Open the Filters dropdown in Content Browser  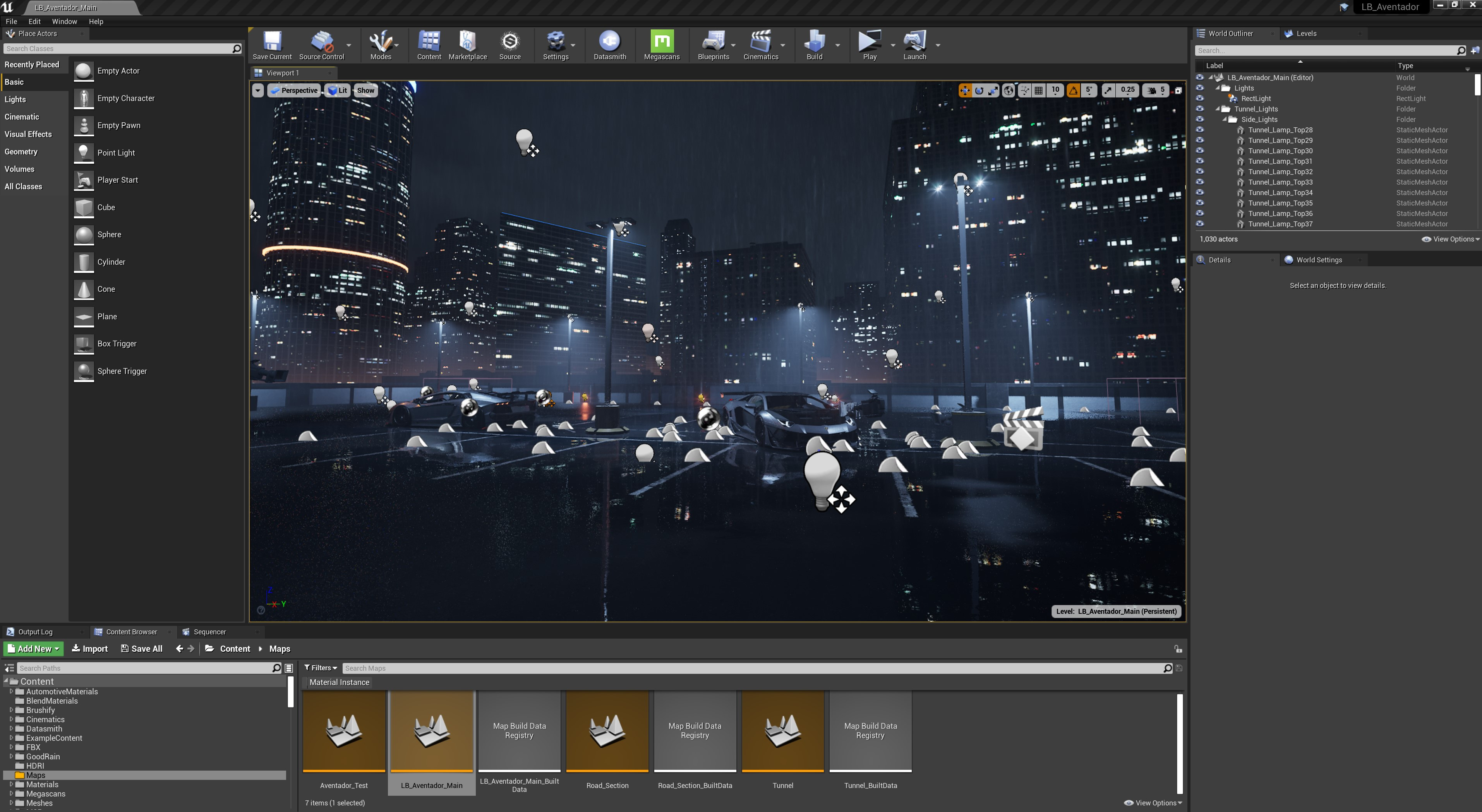coord(321,668)
